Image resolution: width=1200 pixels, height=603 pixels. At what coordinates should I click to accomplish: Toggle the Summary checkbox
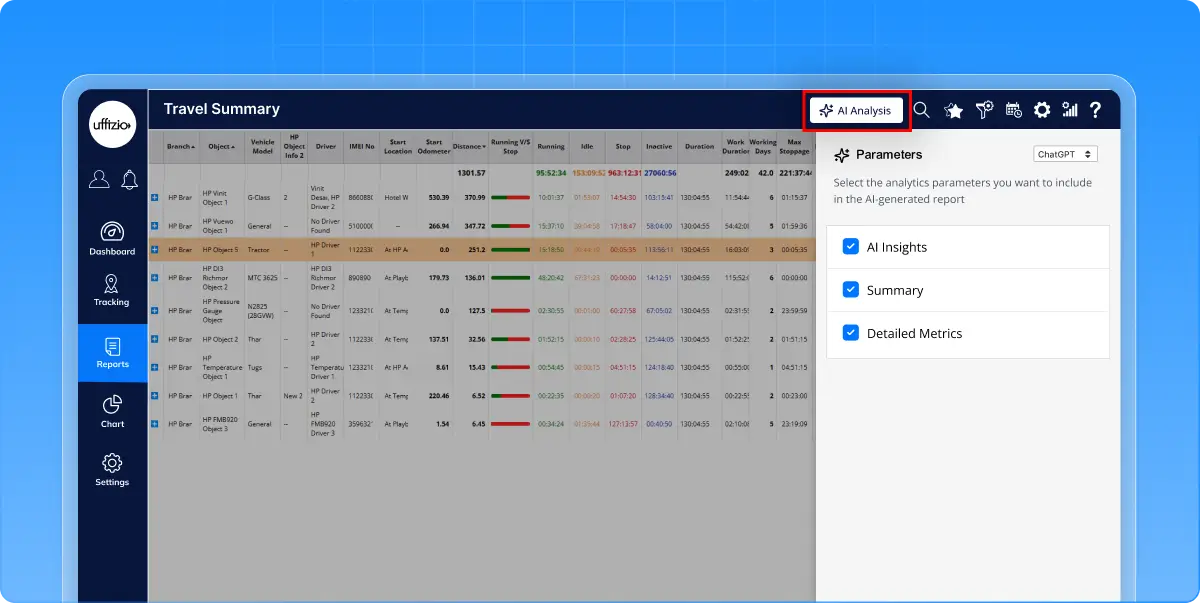coord(851,290)
